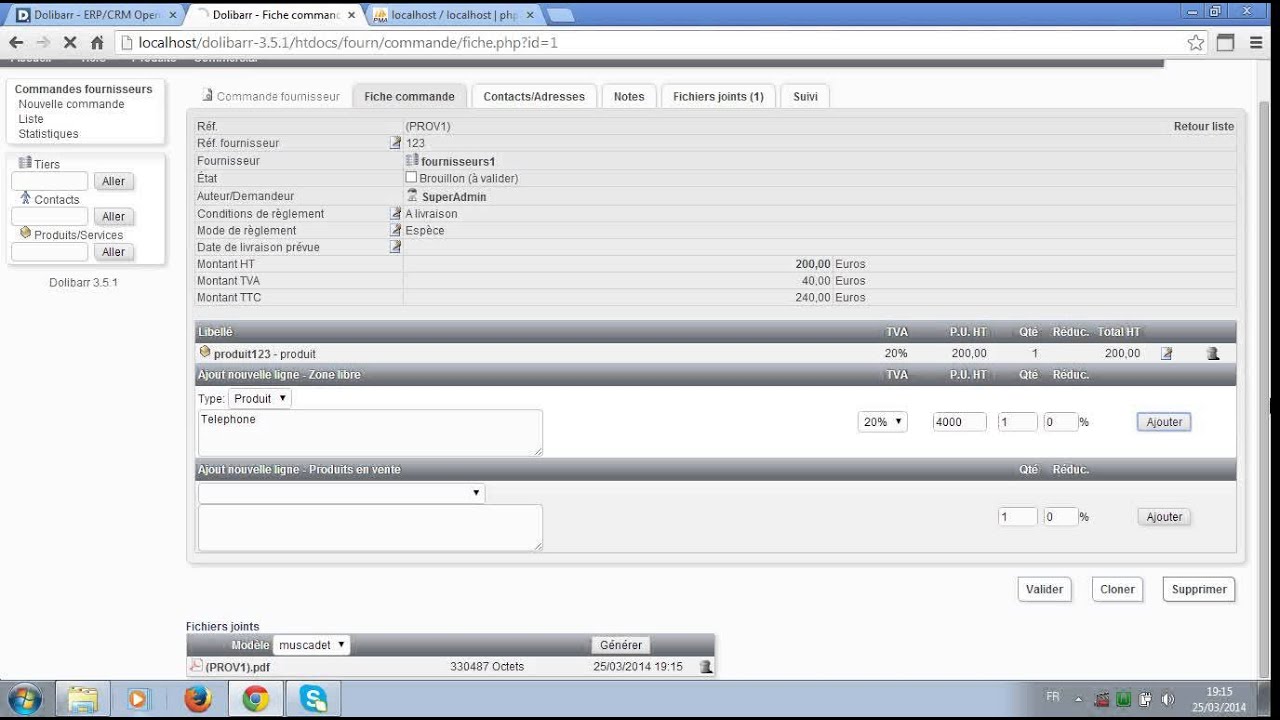Click the SuperAdmin user icon

point(412,196)
